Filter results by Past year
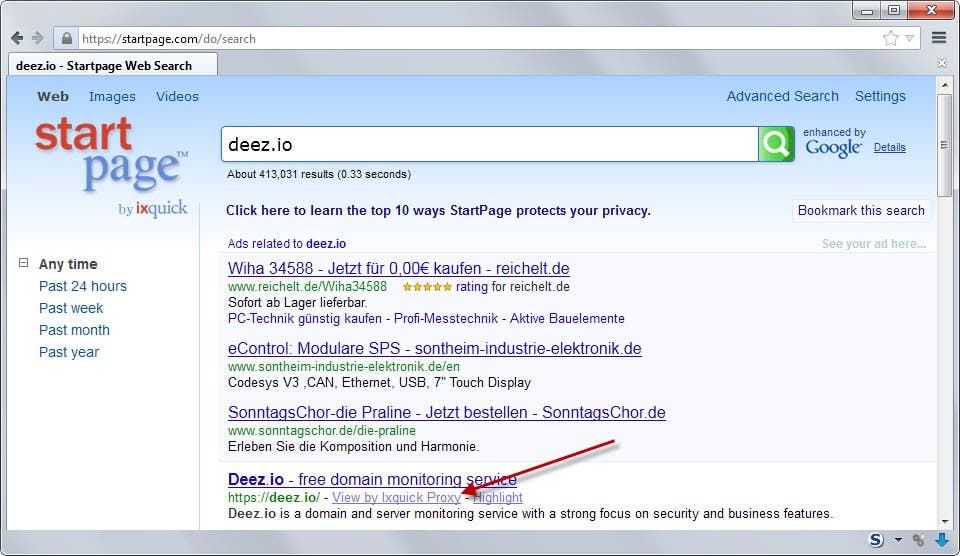Viewport: 960px width, 556px height. (69, 352)
